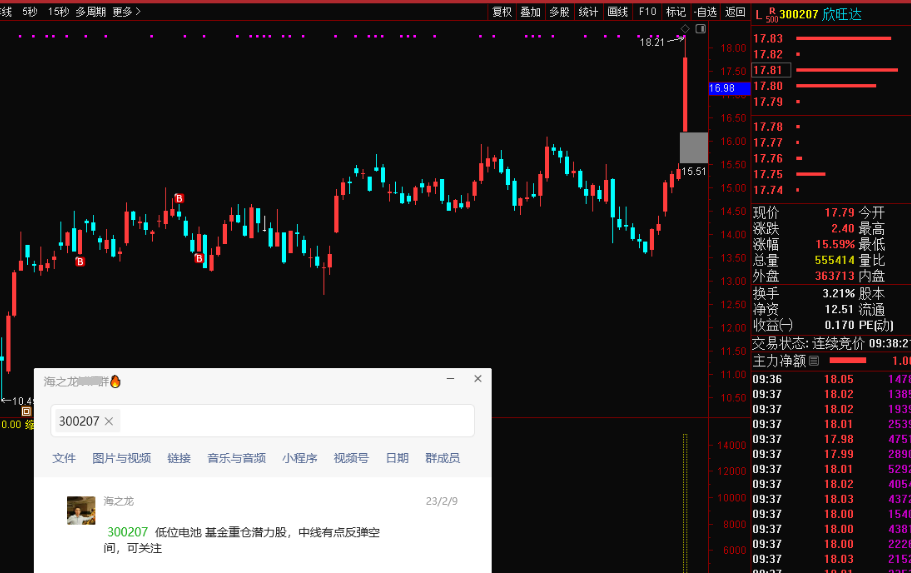Open the 统计 statistics tool

tap(588, 12)
